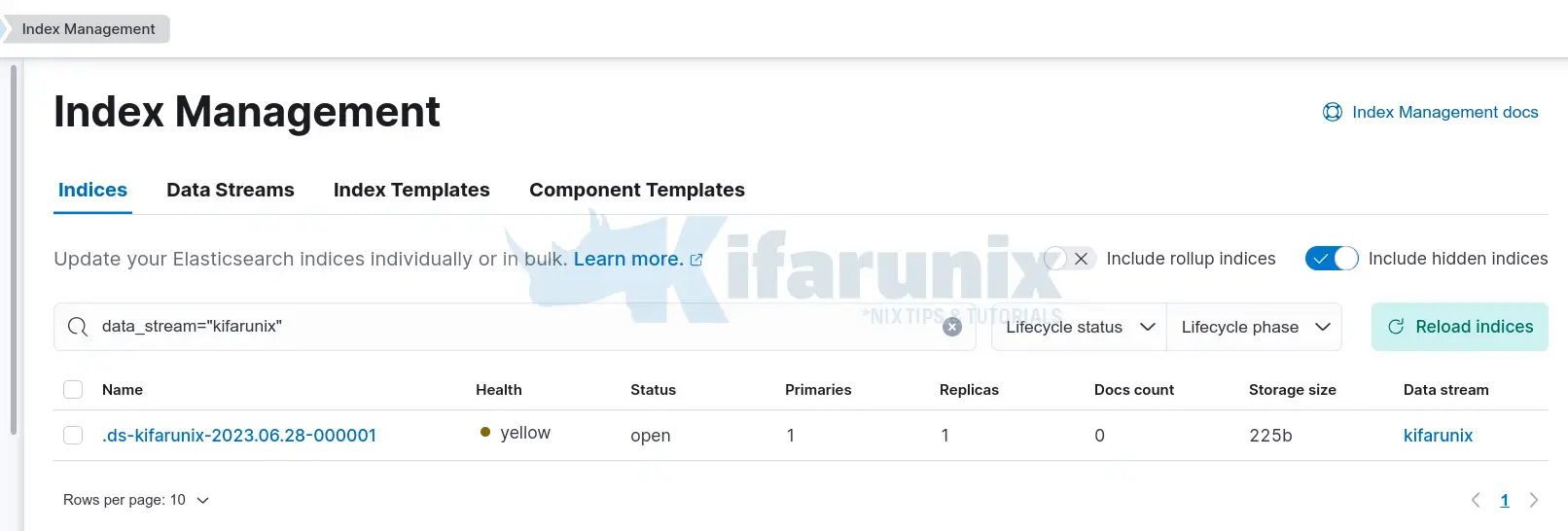Open the kifarunix data stream link
This screenshot has height=531, width=1568.
[1438, 436]
